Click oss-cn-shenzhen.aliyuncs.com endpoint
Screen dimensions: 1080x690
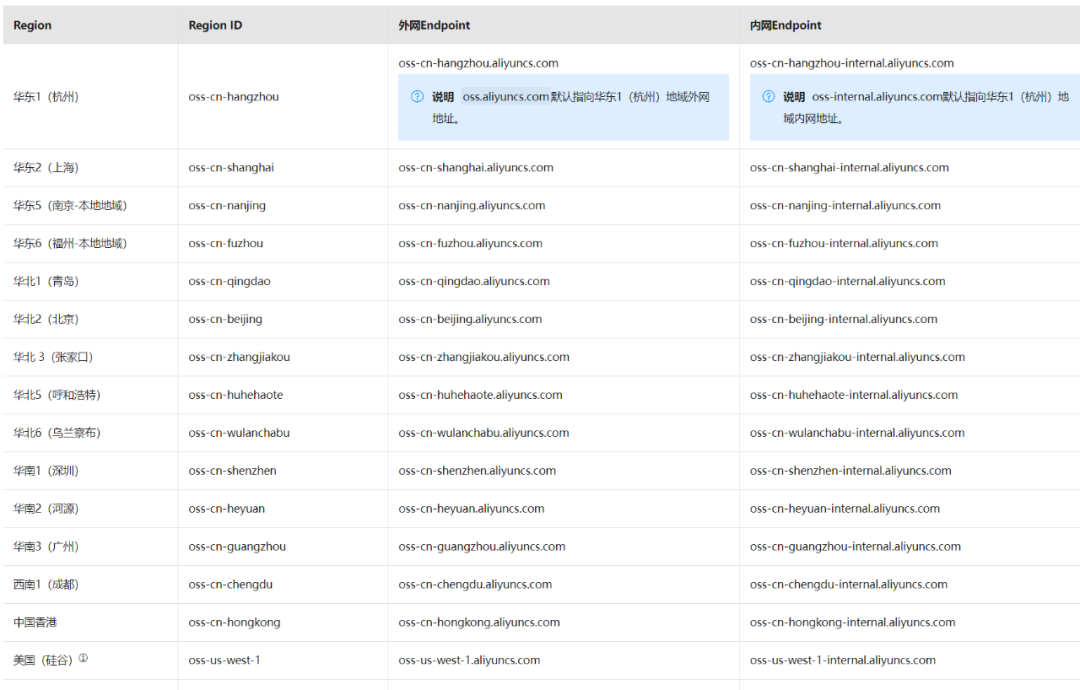[477, 471]
